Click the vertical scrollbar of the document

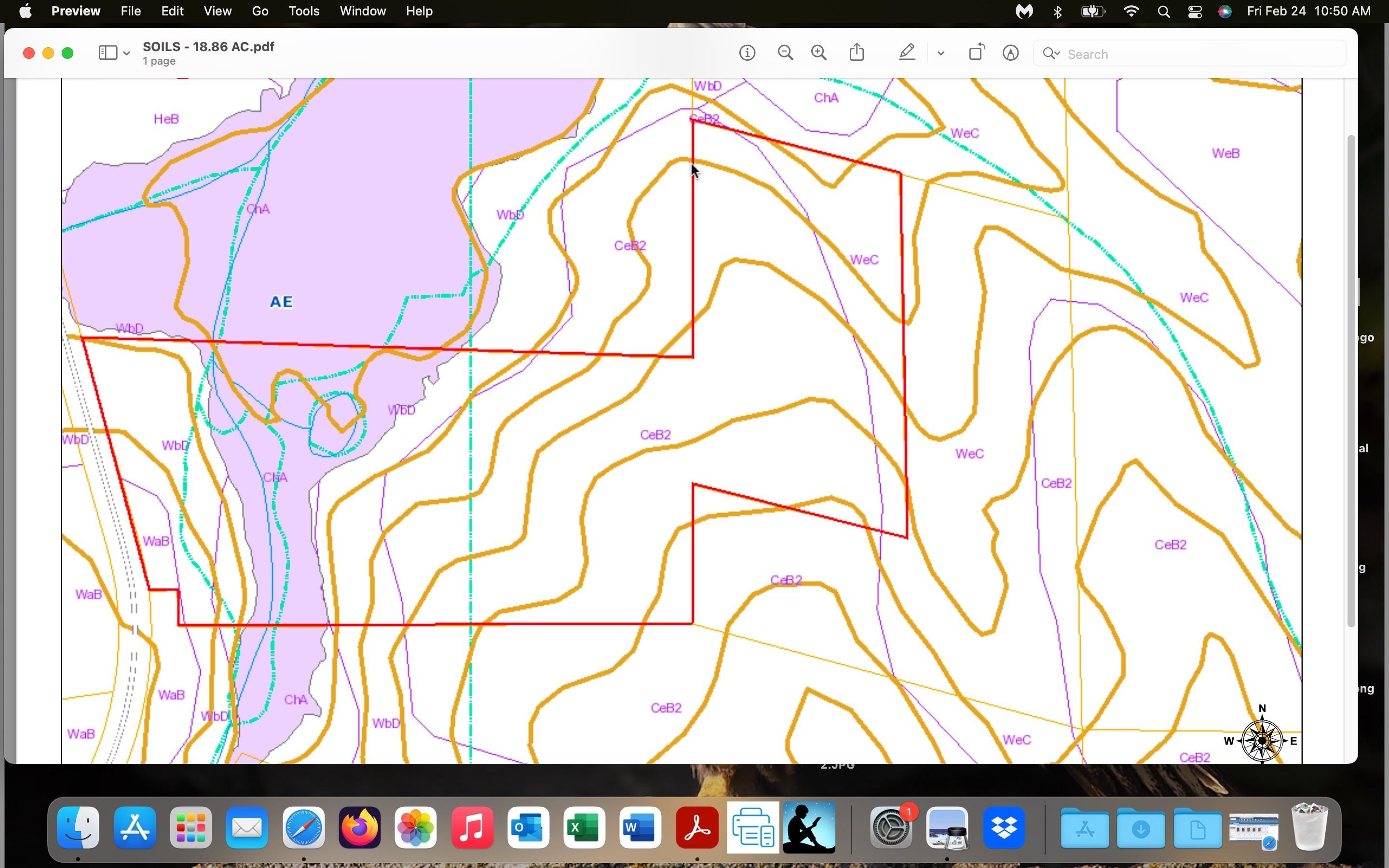tap(1351, 381)
